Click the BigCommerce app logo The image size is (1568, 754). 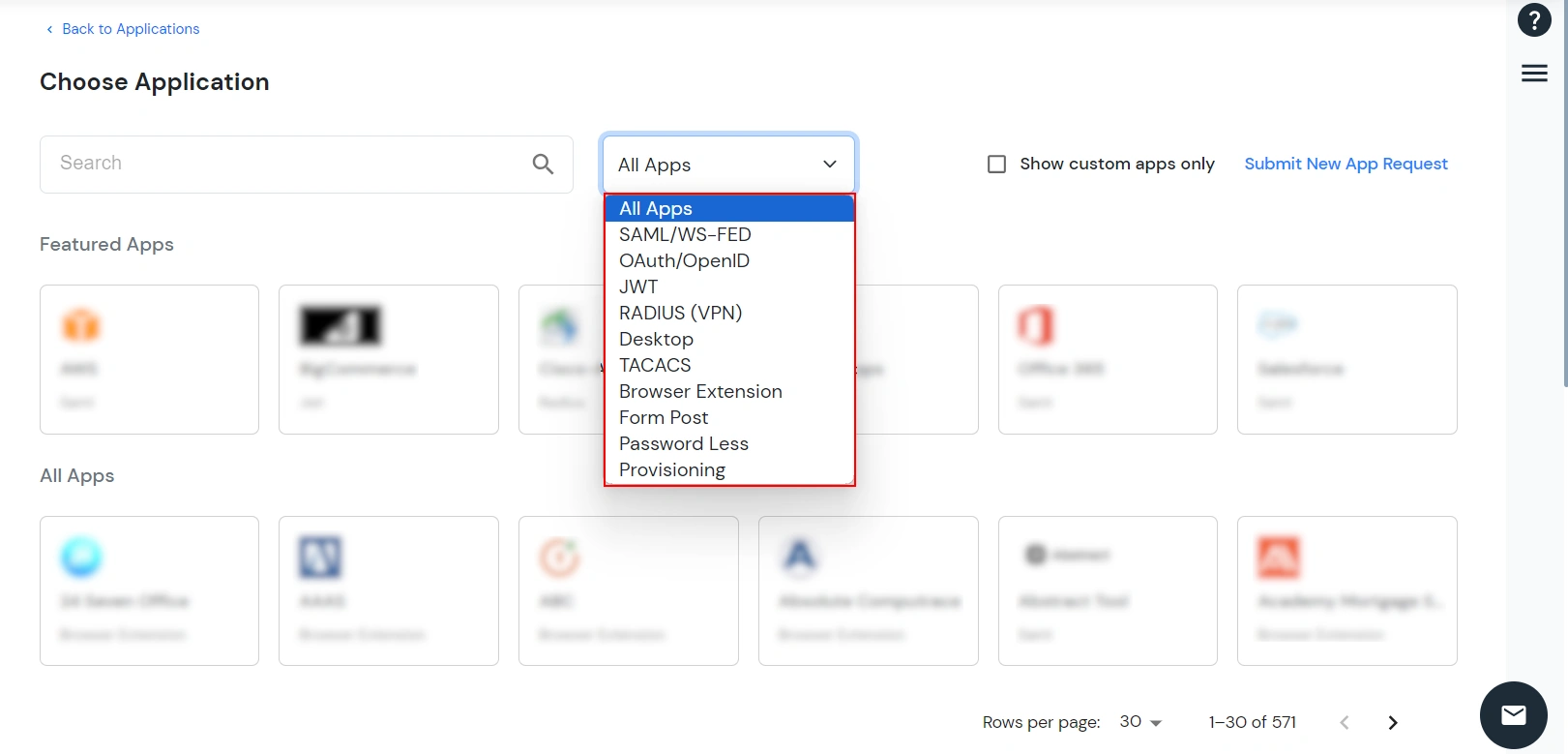pyautogui.click(x=340, y=325)
